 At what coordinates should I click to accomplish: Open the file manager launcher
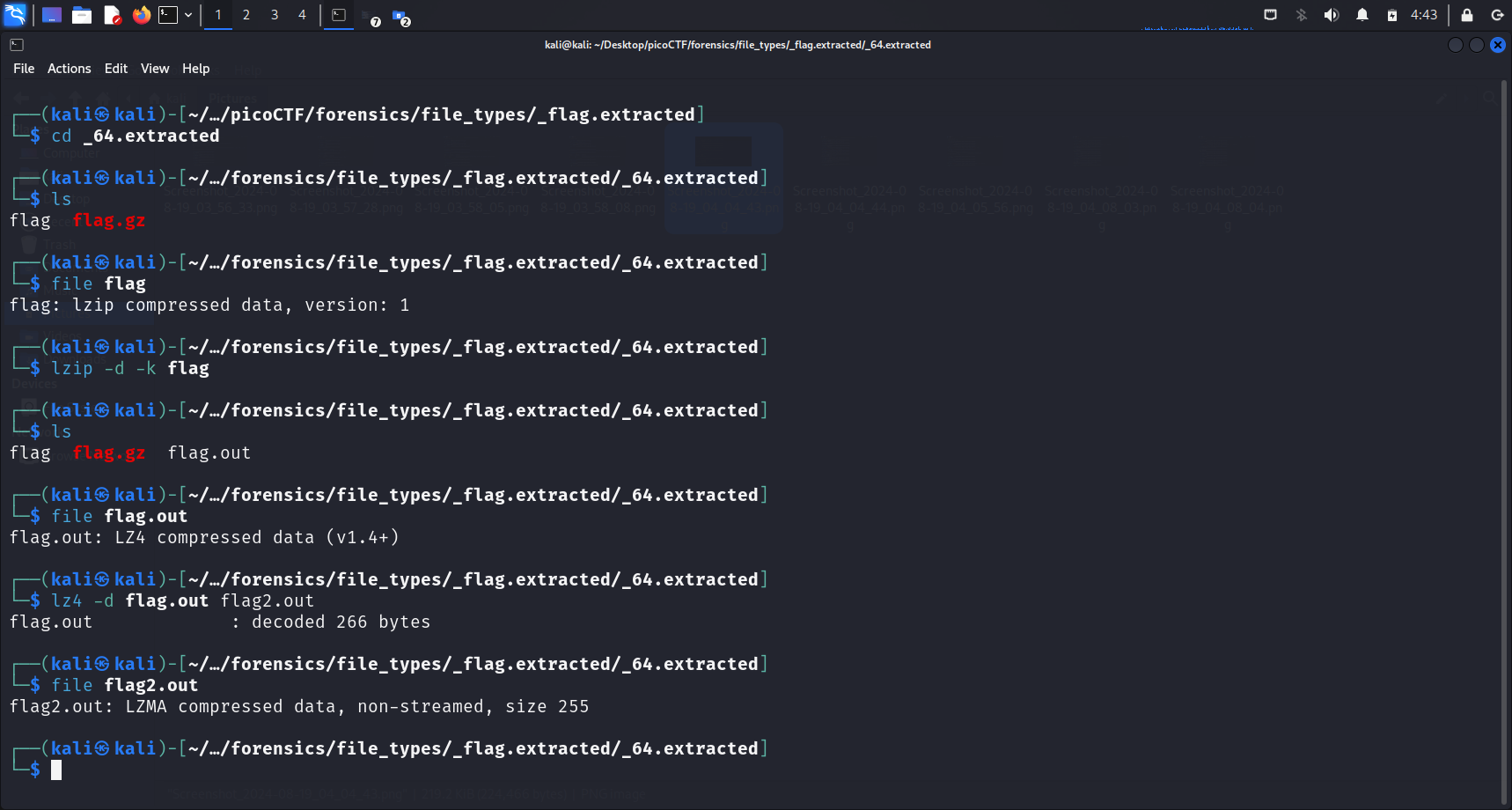tap(82, 15)
